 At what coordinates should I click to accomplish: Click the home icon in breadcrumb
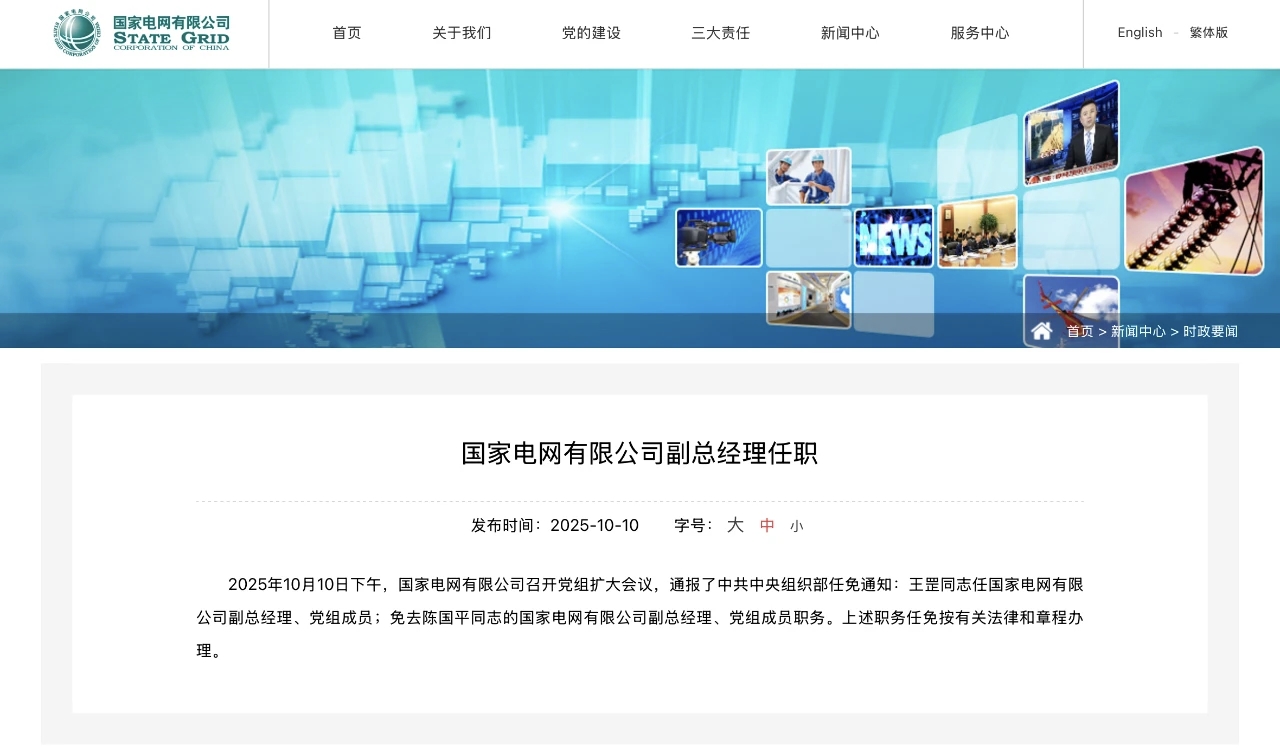1041,331
